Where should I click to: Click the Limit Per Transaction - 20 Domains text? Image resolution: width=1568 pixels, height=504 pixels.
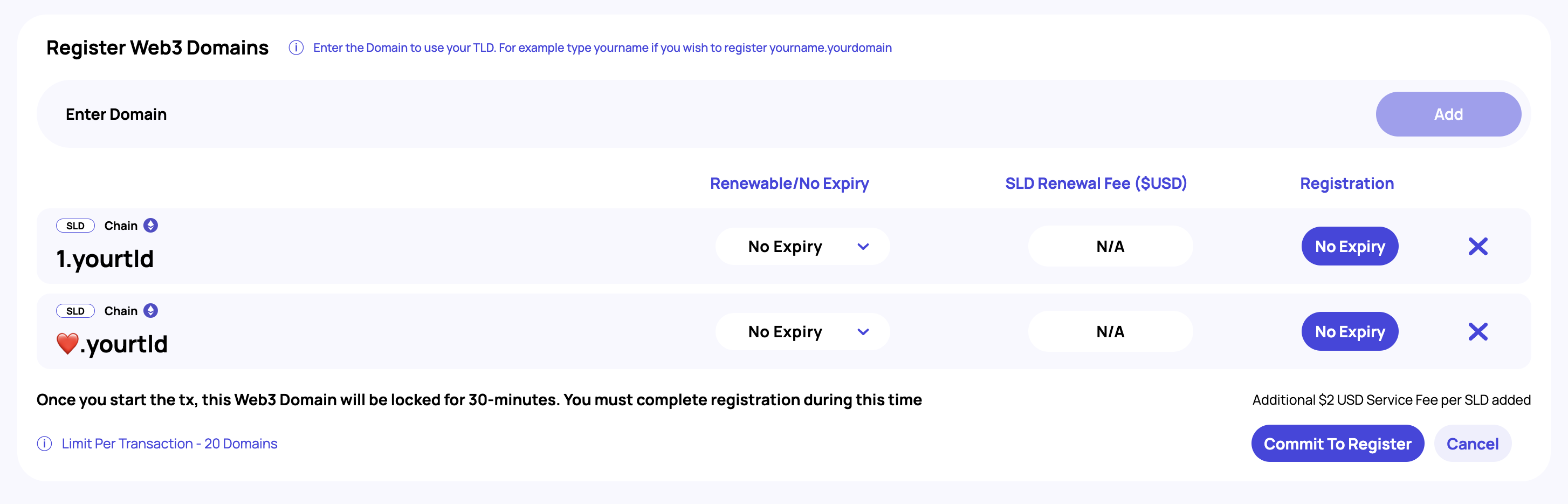pos(169,444)
